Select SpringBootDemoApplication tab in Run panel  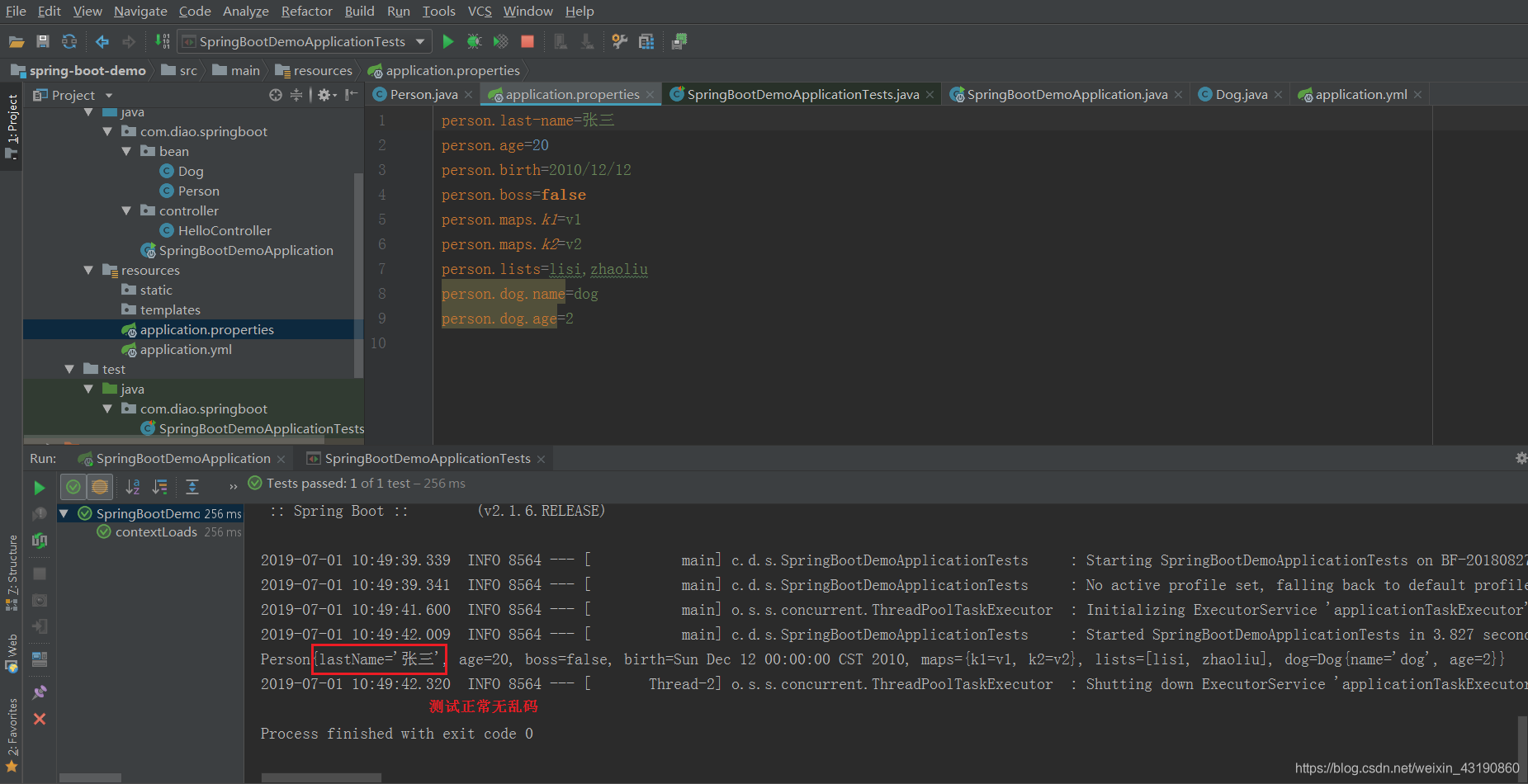(x=182, y=458)
